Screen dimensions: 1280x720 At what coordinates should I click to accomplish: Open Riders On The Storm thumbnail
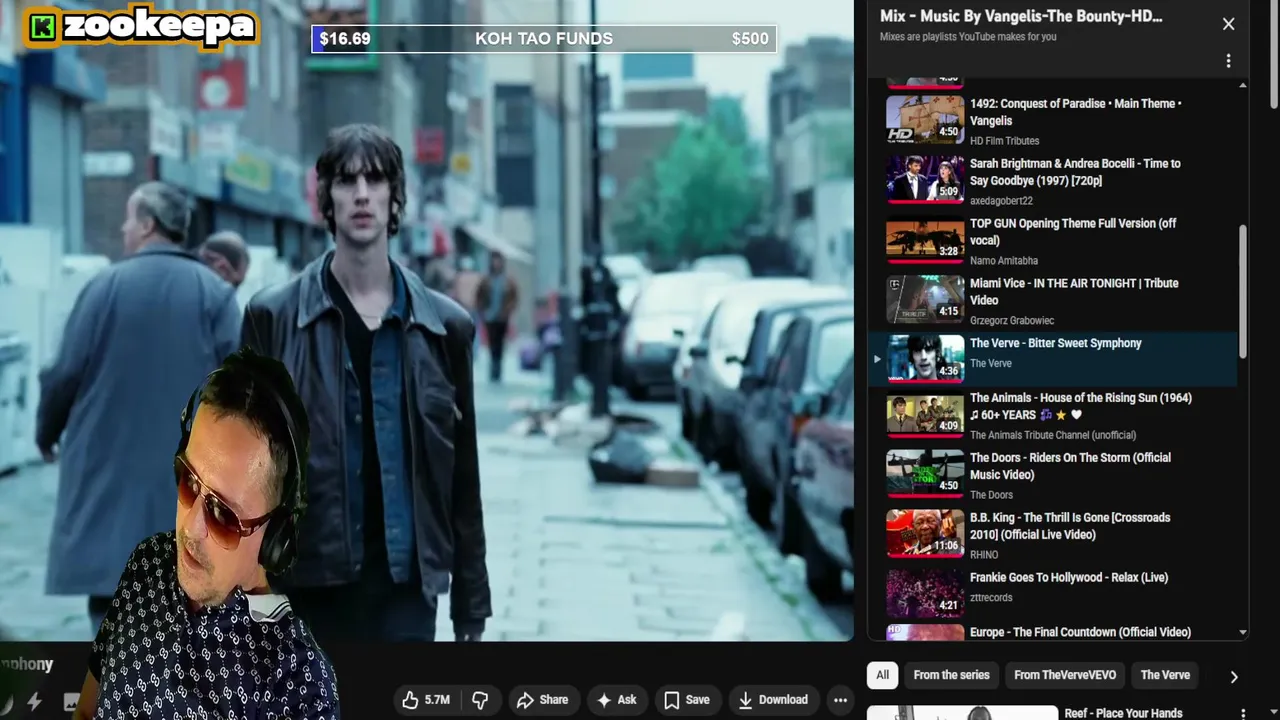tap(925, 476)
